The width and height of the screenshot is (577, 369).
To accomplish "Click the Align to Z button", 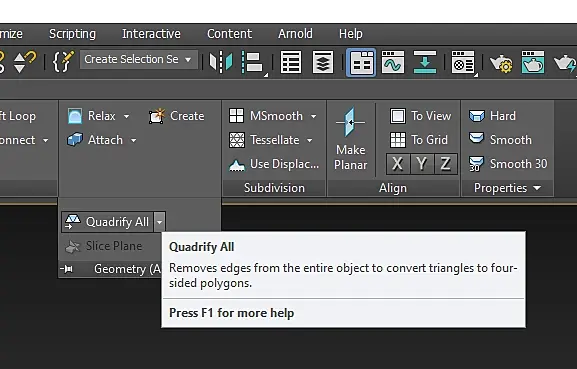I will [x=445, y=164].
